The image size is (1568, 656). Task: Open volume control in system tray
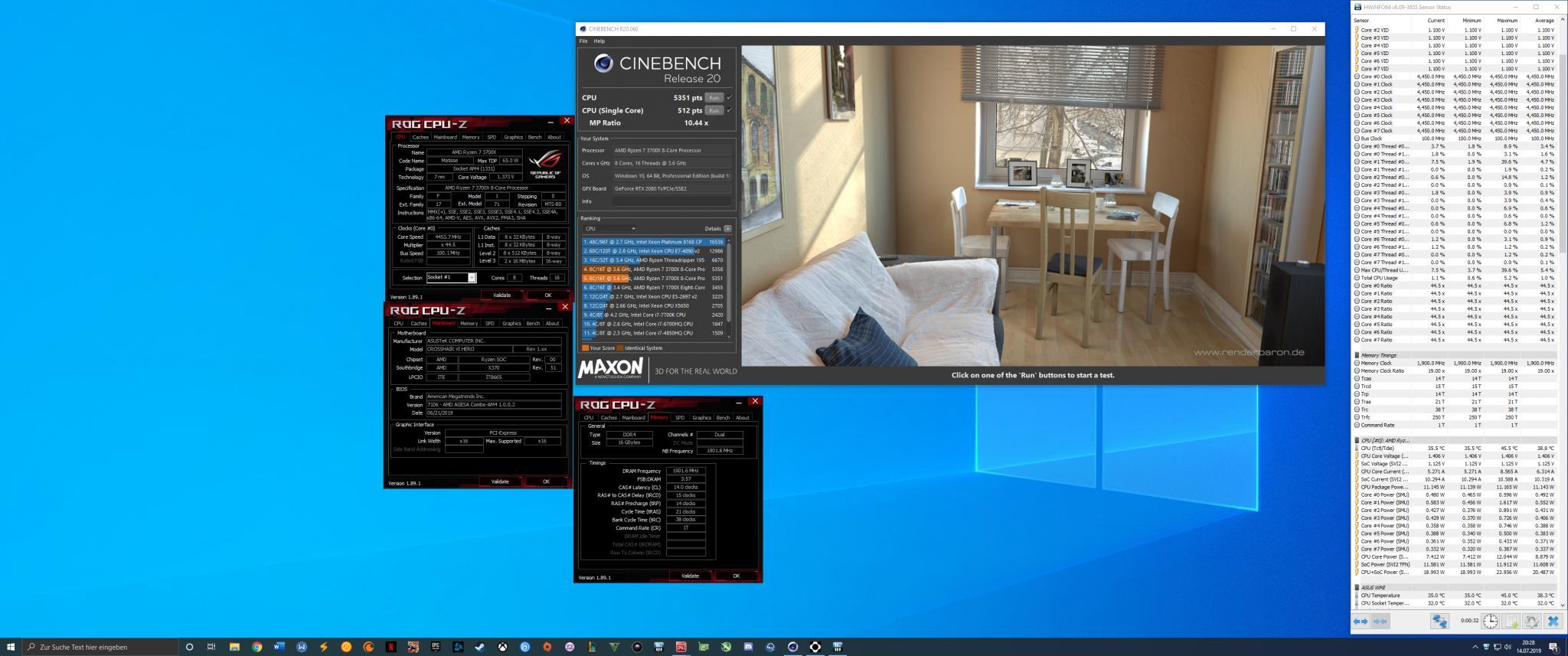1508,647
